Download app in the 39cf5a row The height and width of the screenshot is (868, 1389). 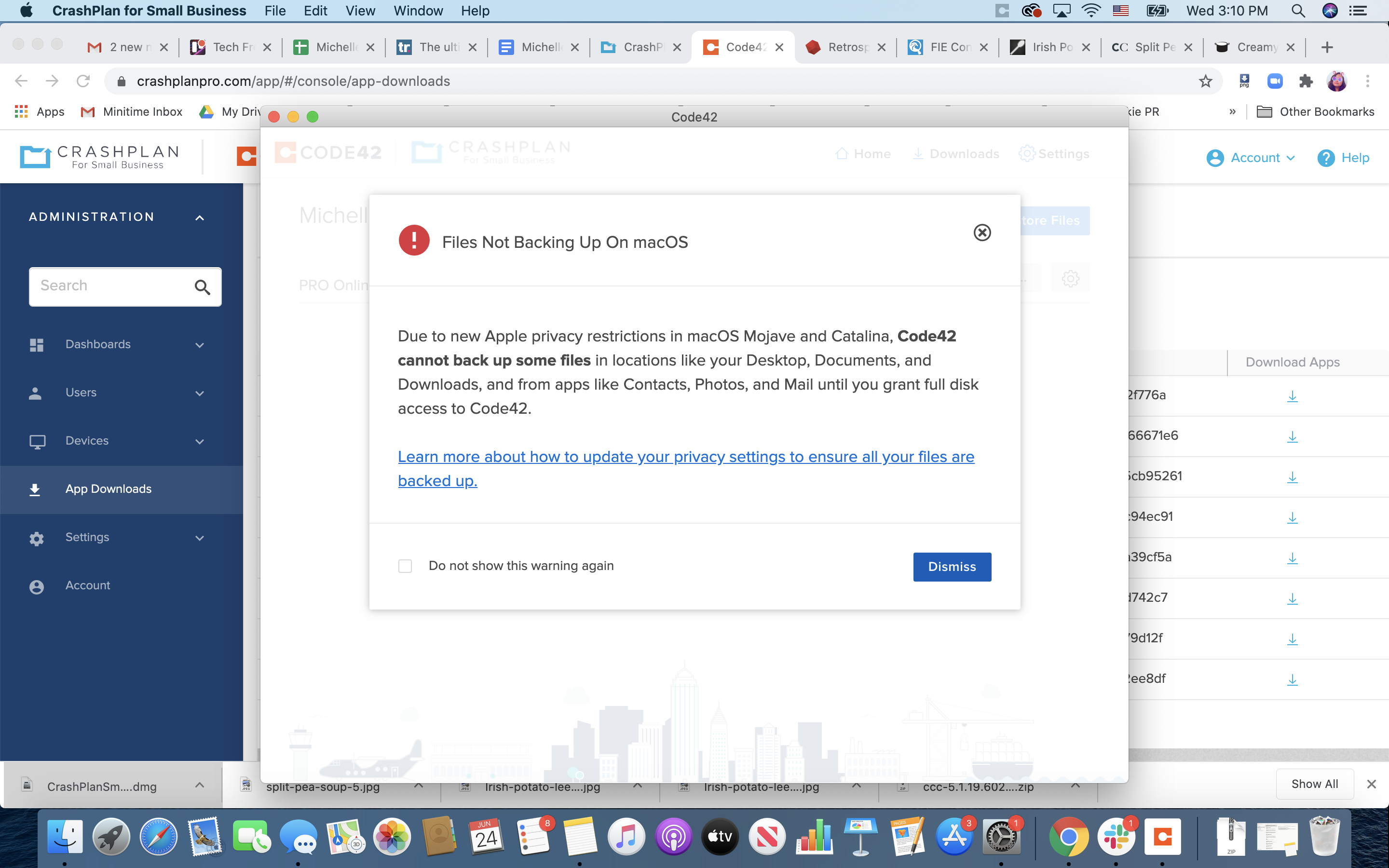click(1292, 558)
